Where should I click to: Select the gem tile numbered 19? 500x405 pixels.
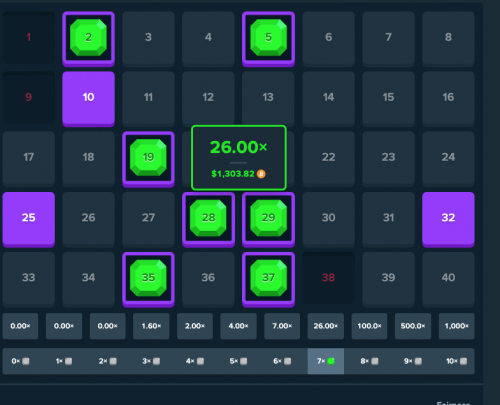pyautogui.click(x=148, y=158)
